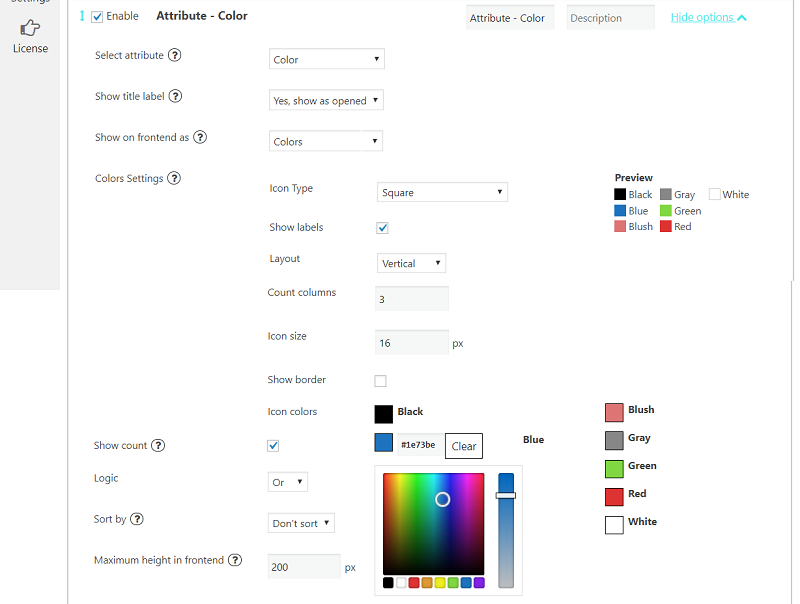Viewport: 800px width, 604px height.
Task: Open the License sidebar item
Action: coord(30,36)
